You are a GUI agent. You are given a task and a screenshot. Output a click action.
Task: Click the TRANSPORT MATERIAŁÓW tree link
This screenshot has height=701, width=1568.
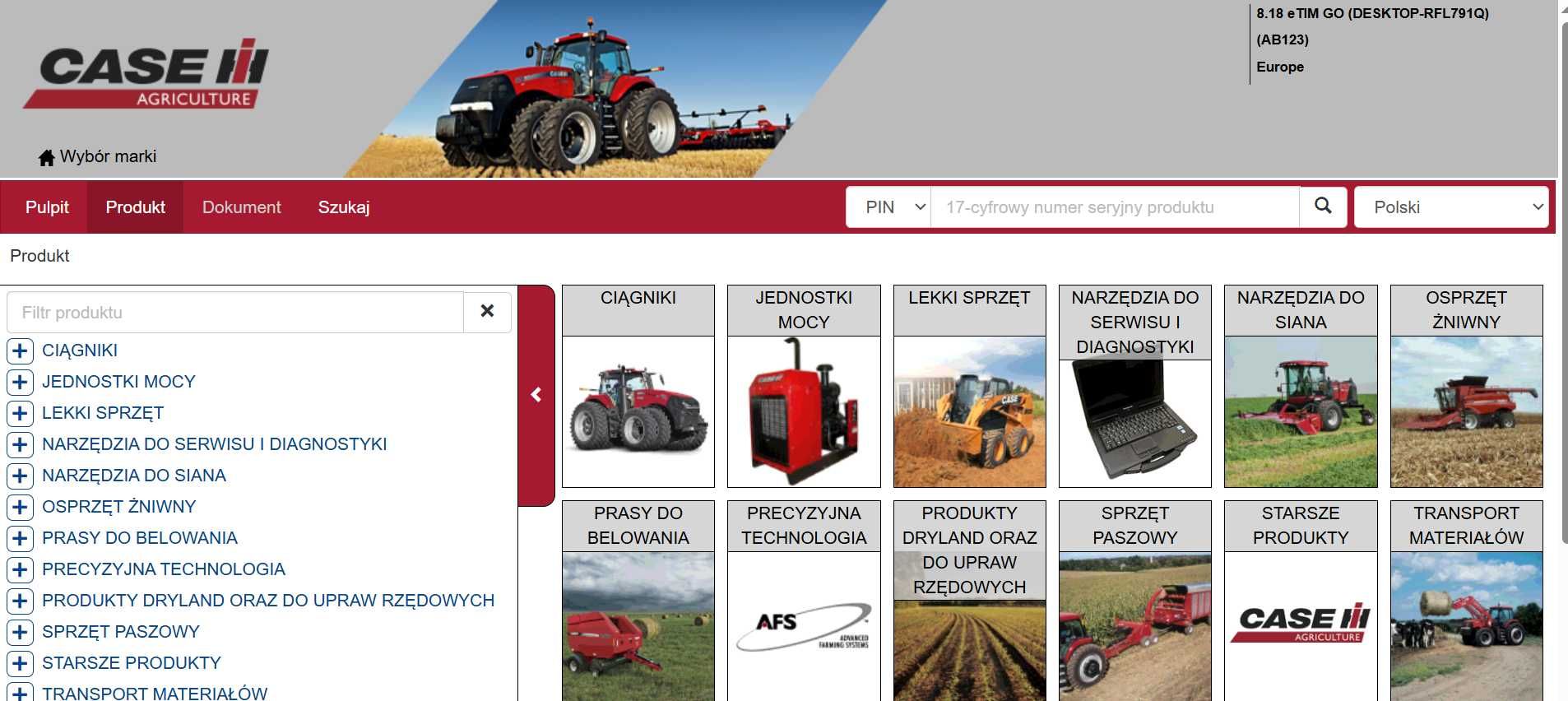tap(155, 693)
